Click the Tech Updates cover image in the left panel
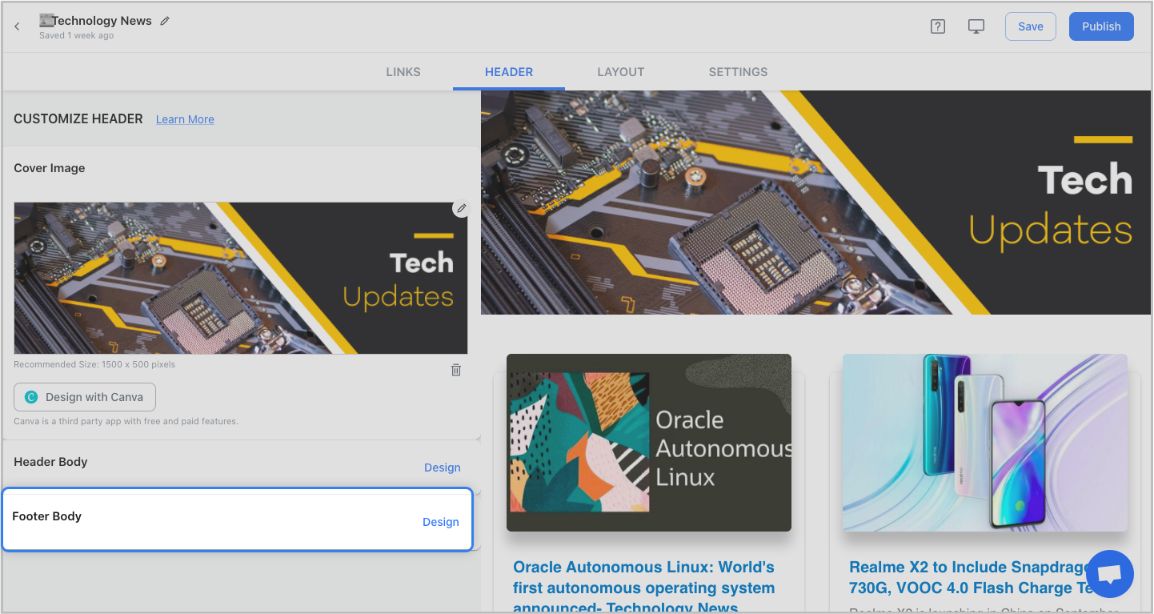The image size is (1154, 614). click(240, 278)
